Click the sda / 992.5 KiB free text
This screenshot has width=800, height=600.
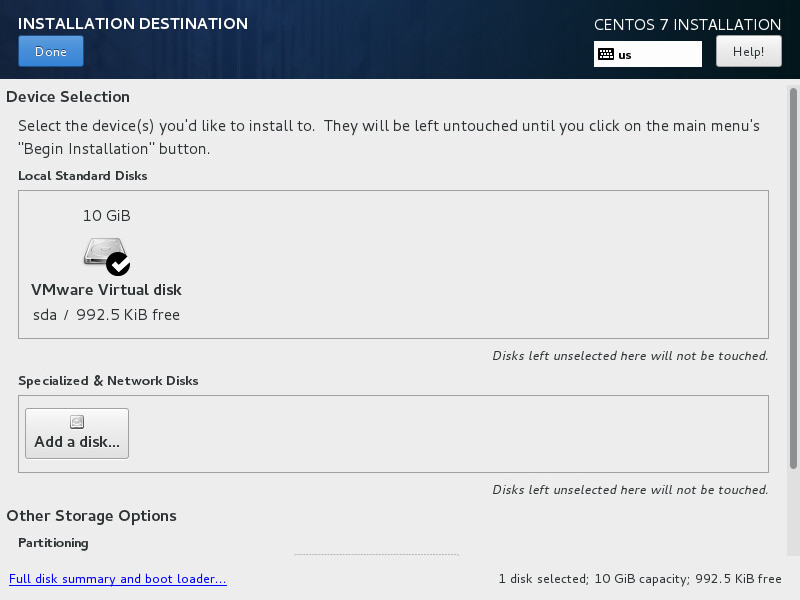click(106, 315)
